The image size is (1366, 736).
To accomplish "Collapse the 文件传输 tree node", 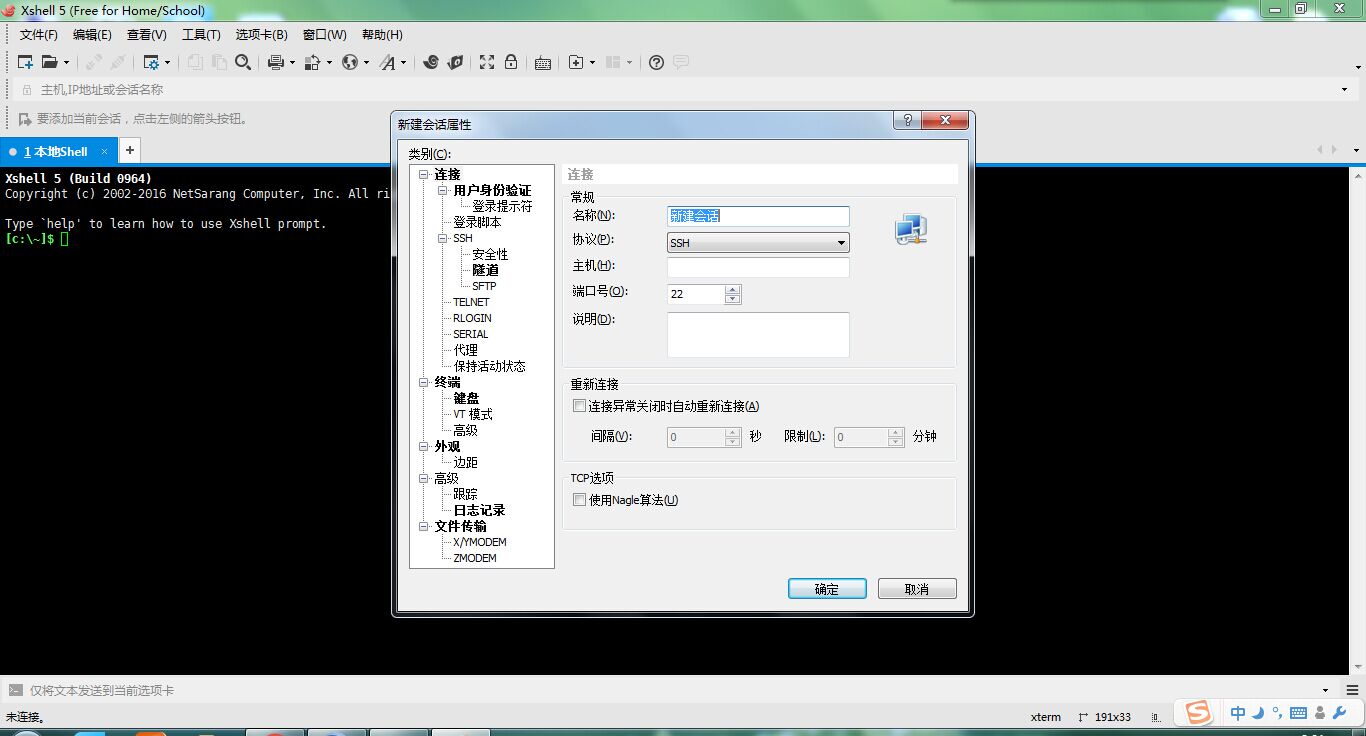I will pos(424,527).
